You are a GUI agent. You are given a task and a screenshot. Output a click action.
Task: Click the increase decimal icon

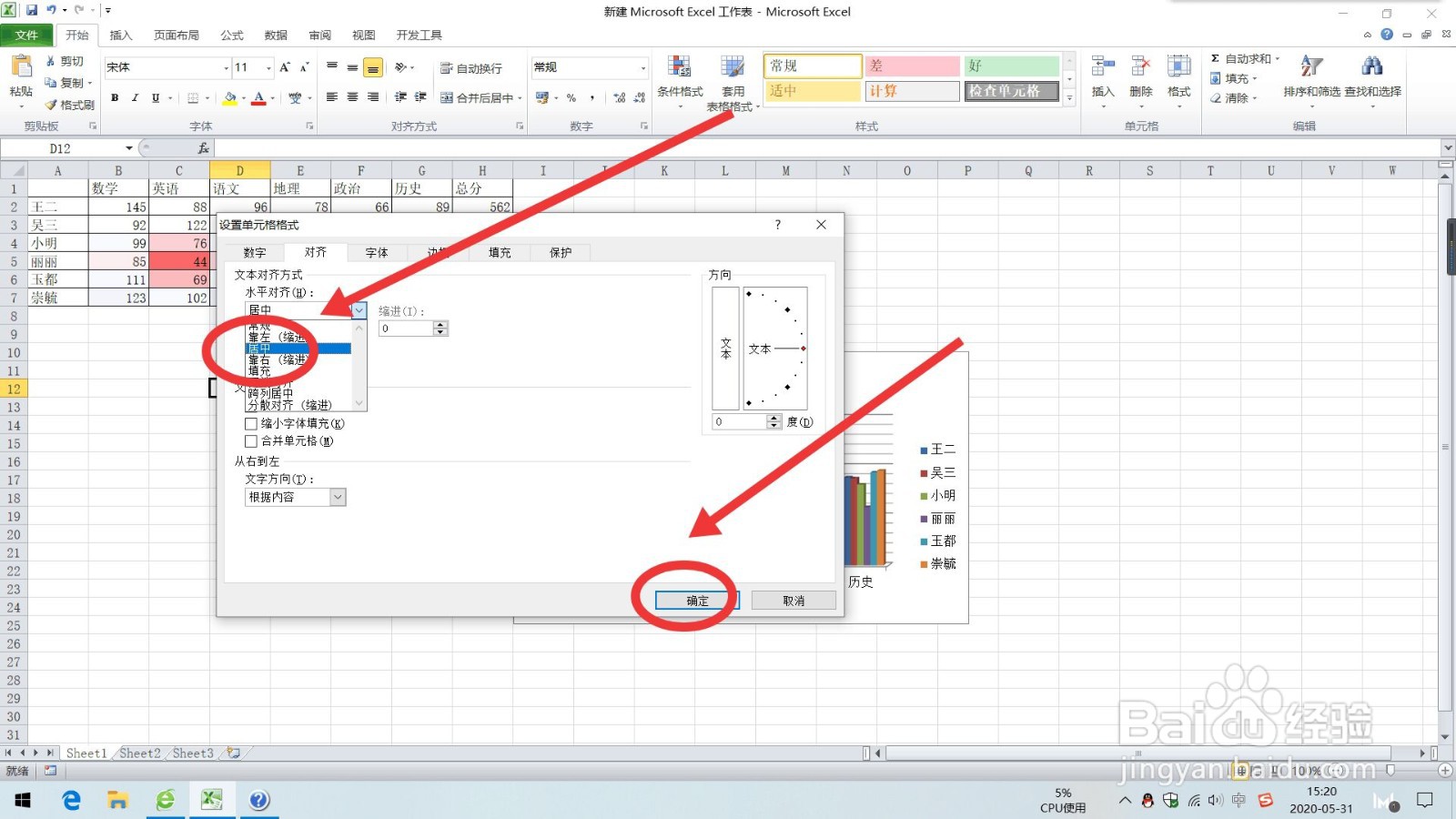(x=619, y=97)
